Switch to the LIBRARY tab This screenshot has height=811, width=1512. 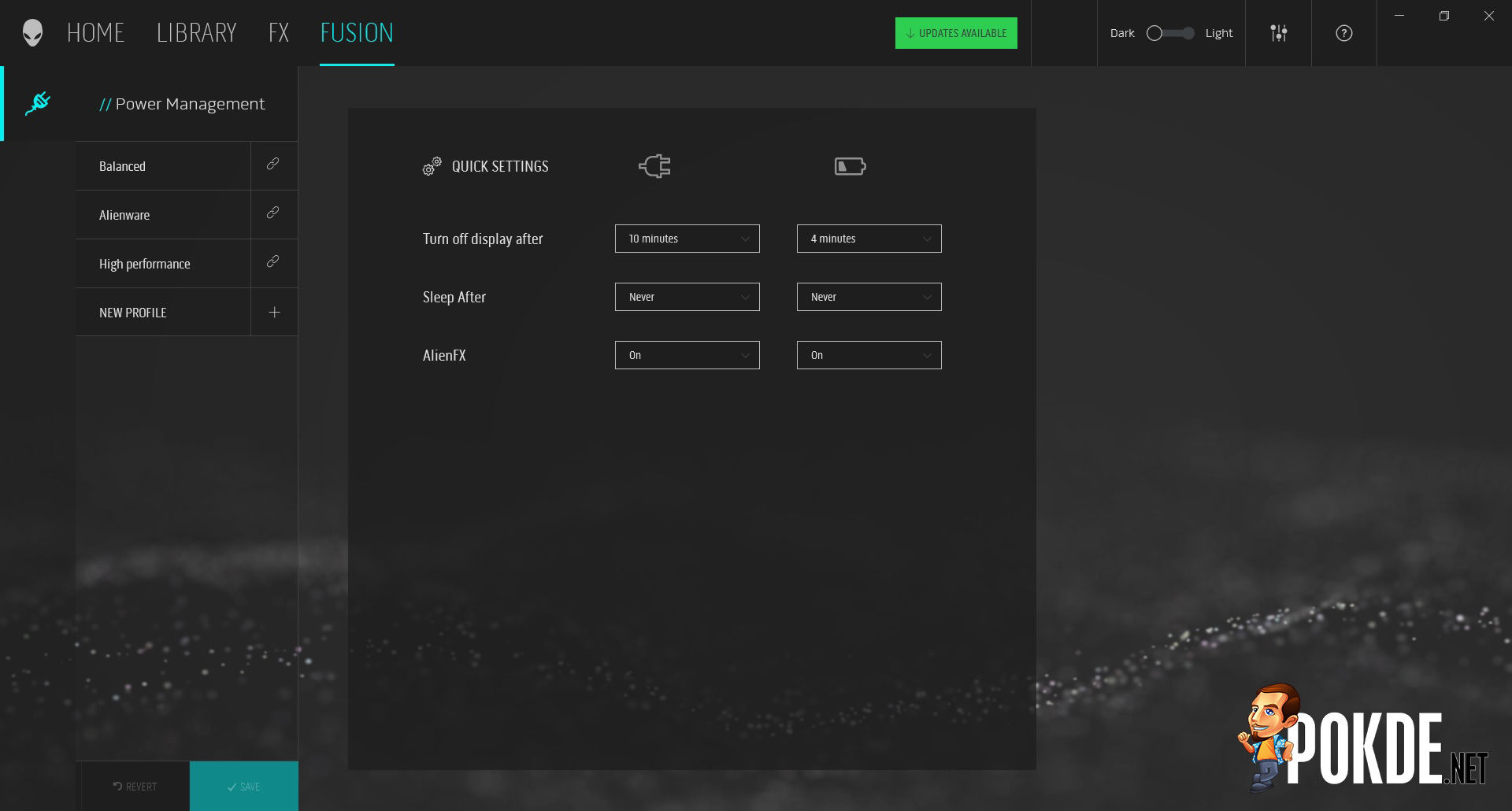click(x=196, y=33)
